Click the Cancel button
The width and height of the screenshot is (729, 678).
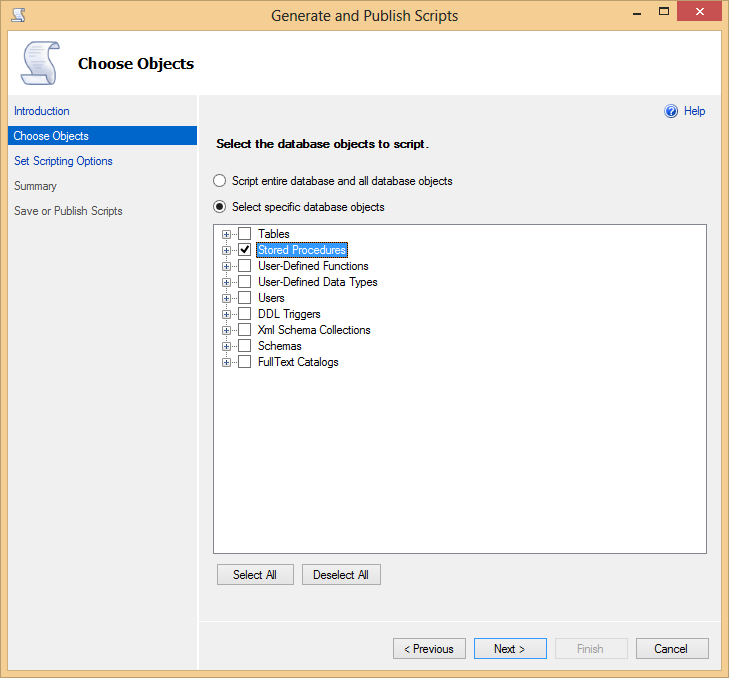672,649
